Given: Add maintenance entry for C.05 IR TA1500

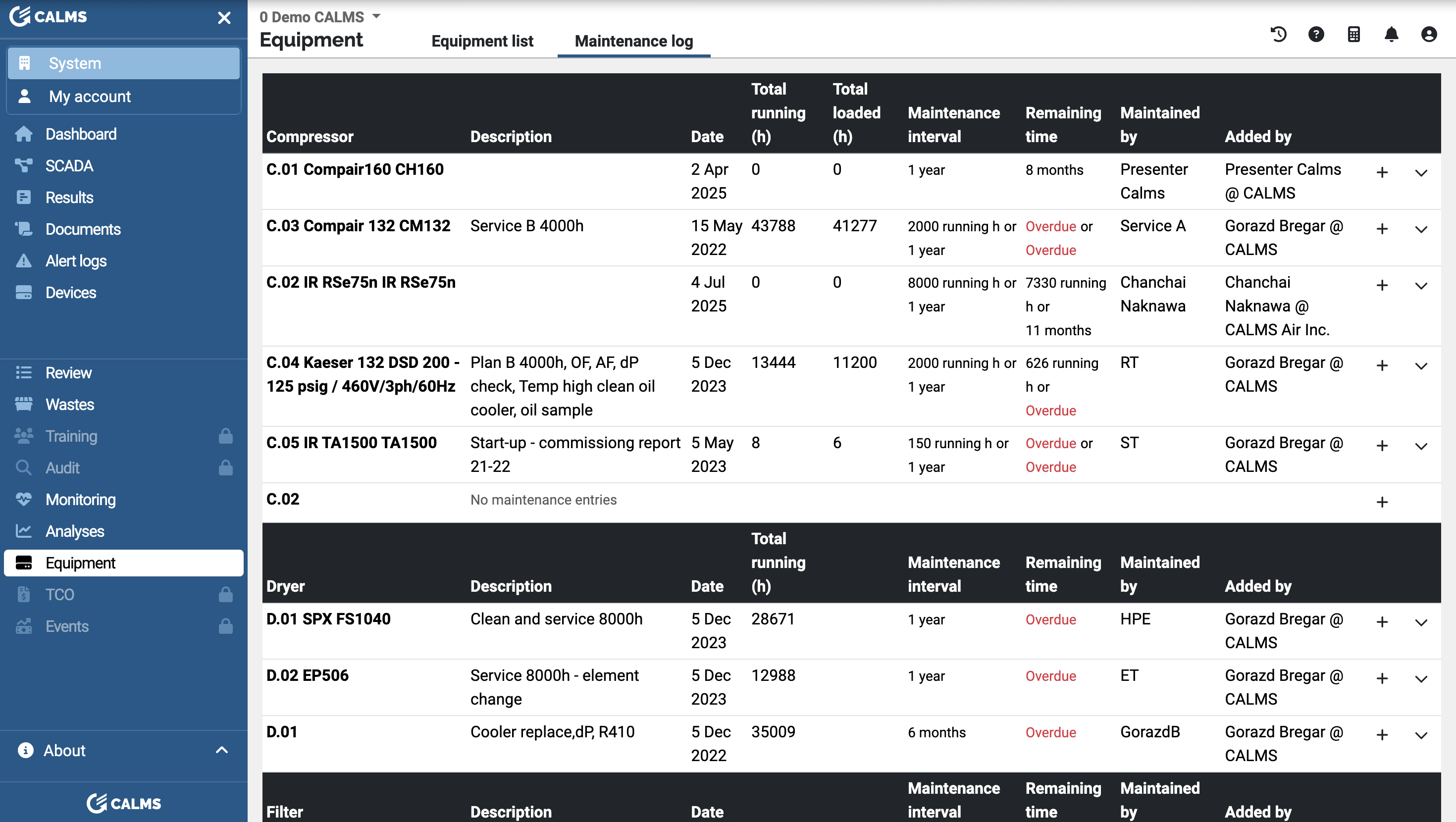Looking at the screenshot, I should point(1382,446).
